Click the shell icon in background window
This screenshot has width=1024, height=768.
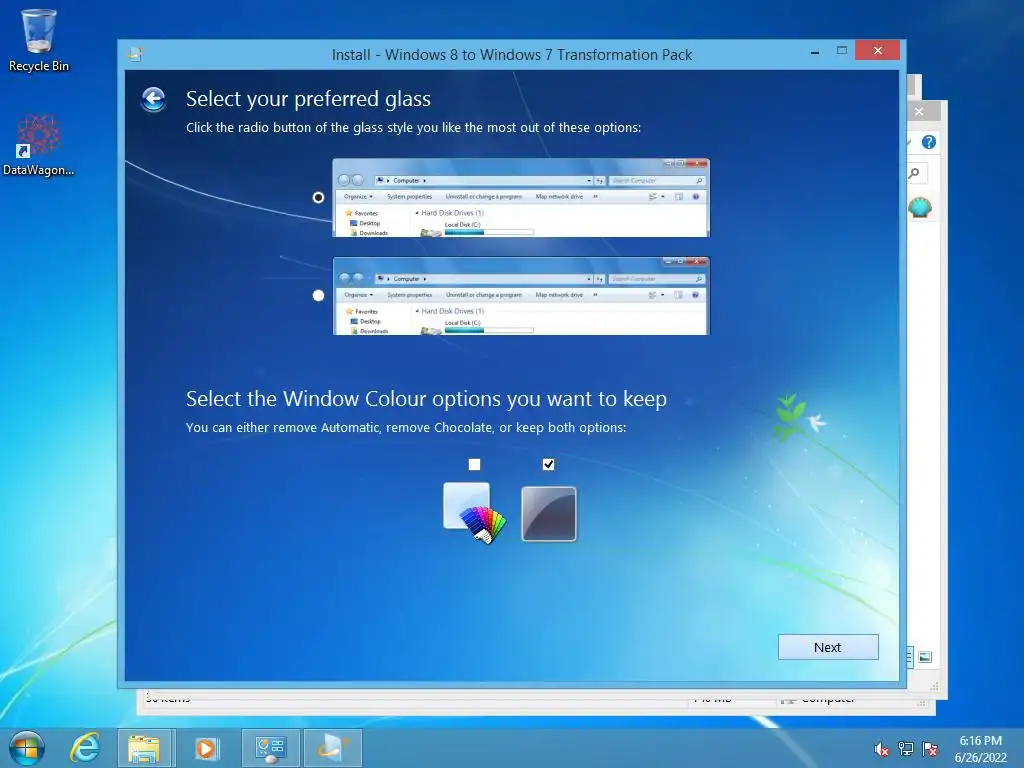pyautogui.click(x=920, y=208)
